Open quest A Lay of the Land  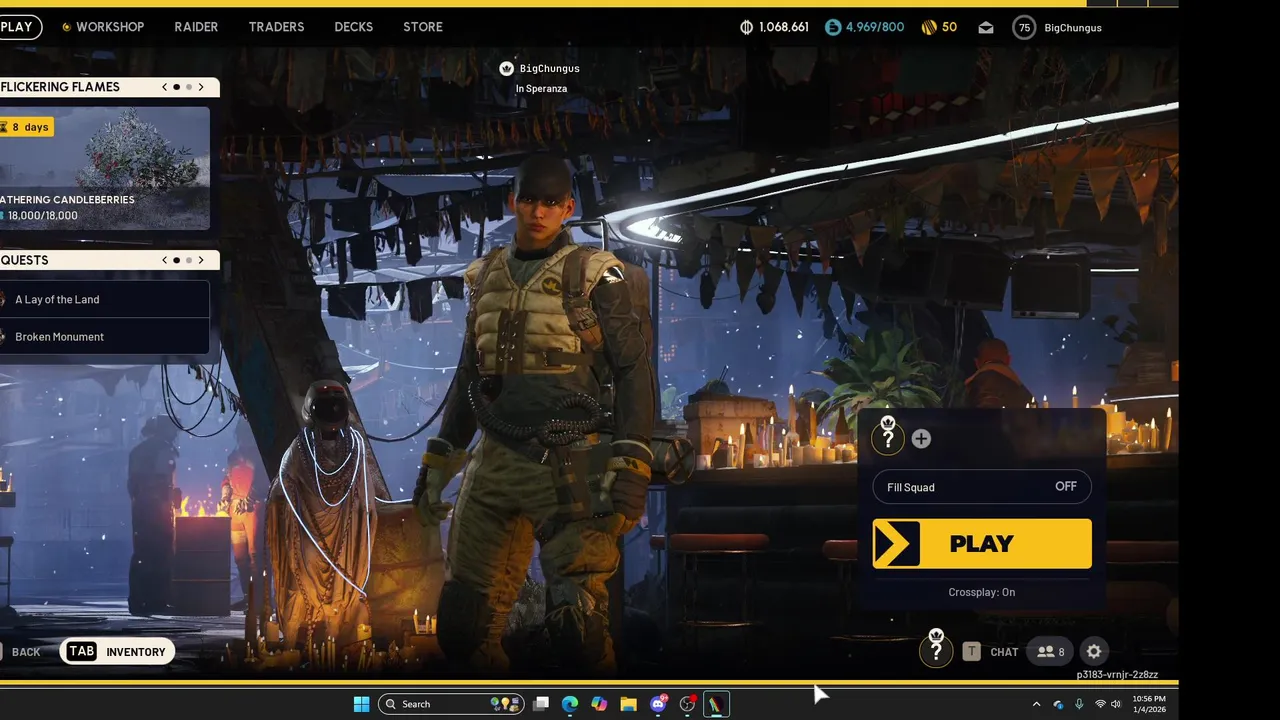104,299
